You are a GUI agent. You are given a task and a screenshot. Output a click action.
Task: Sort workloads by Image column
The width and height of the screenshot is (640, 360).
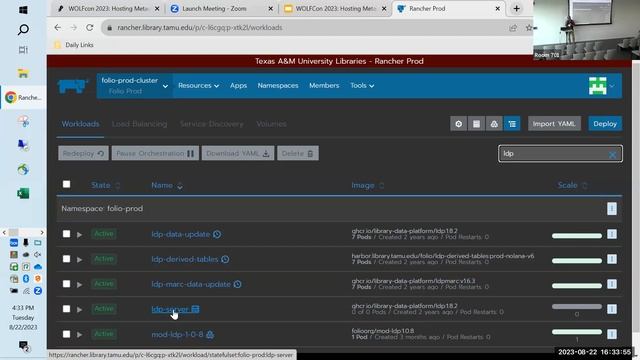[367, 185]
